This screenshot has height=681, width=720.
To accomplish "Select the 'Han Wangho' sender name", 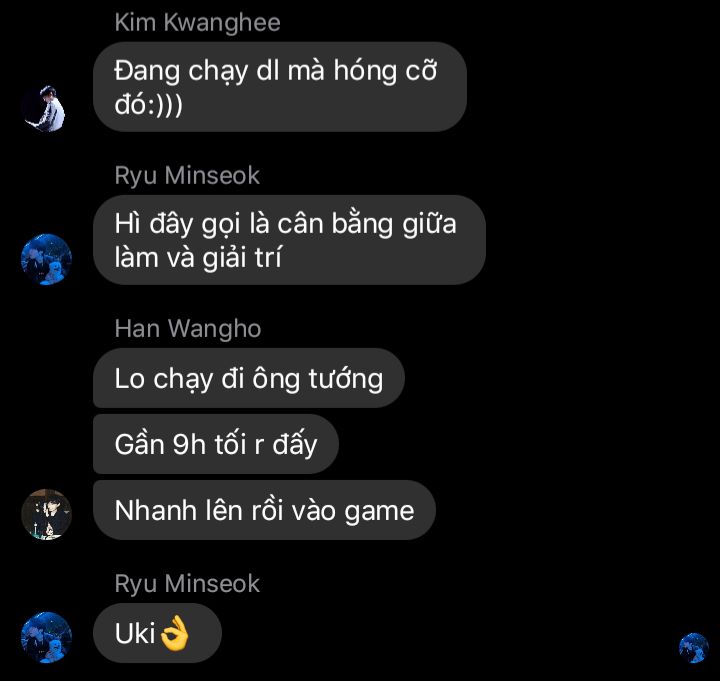I will [x=188, y=329].
